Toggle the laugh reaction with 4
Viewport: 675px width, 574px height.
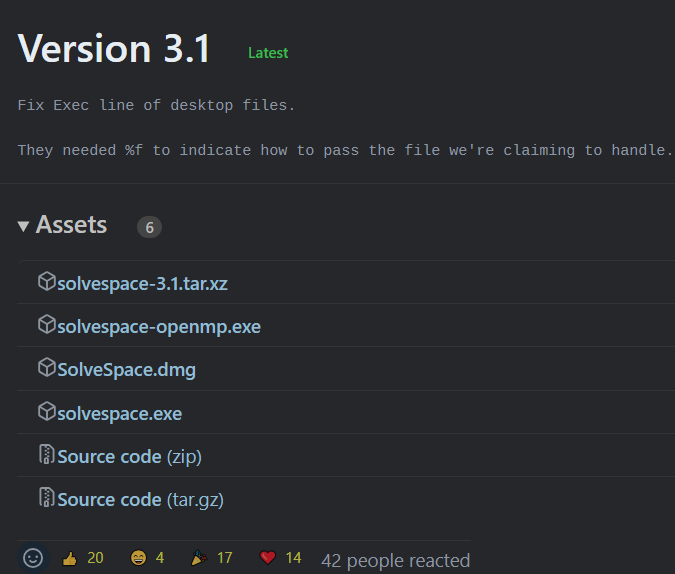[147, 558]
